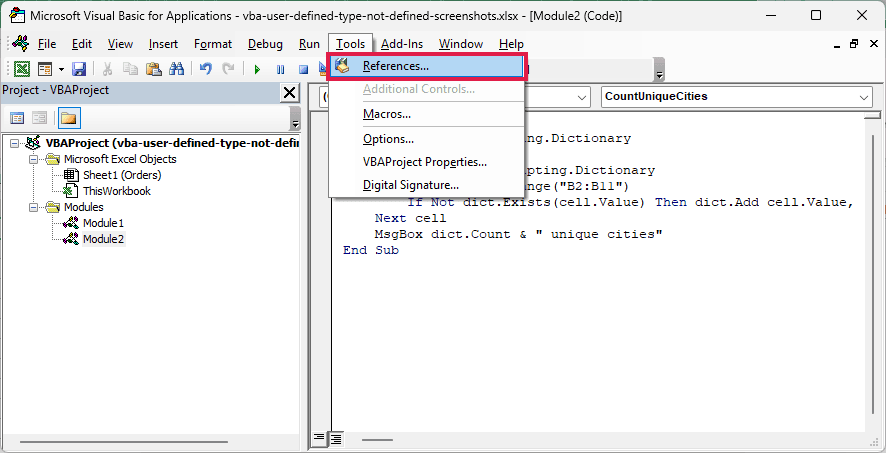
Task: Open the Edit menu
Action: click(x=82, y=44)
